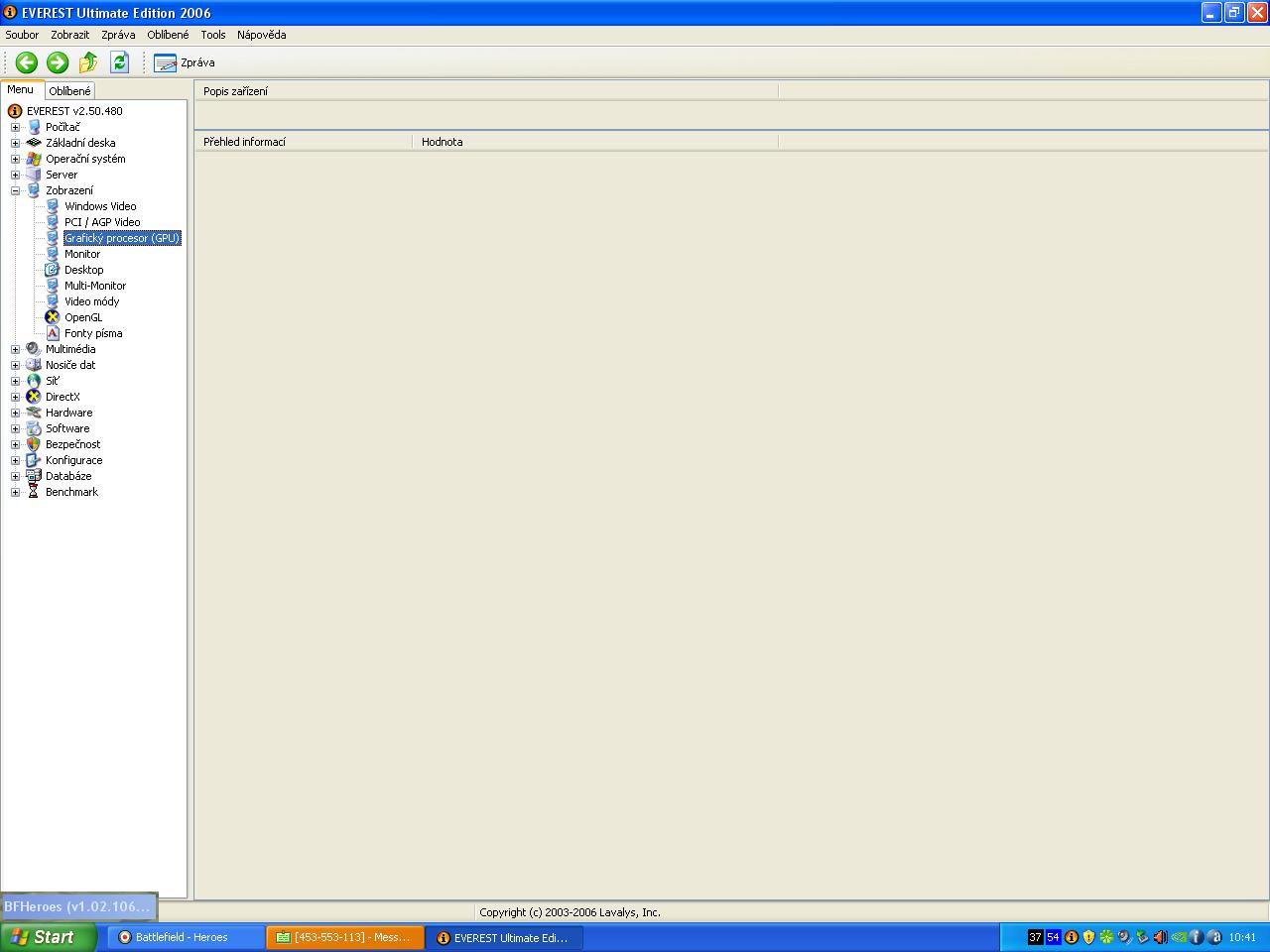
Task: Select EVEREST v2.50.480 root item
Action: 74,111
